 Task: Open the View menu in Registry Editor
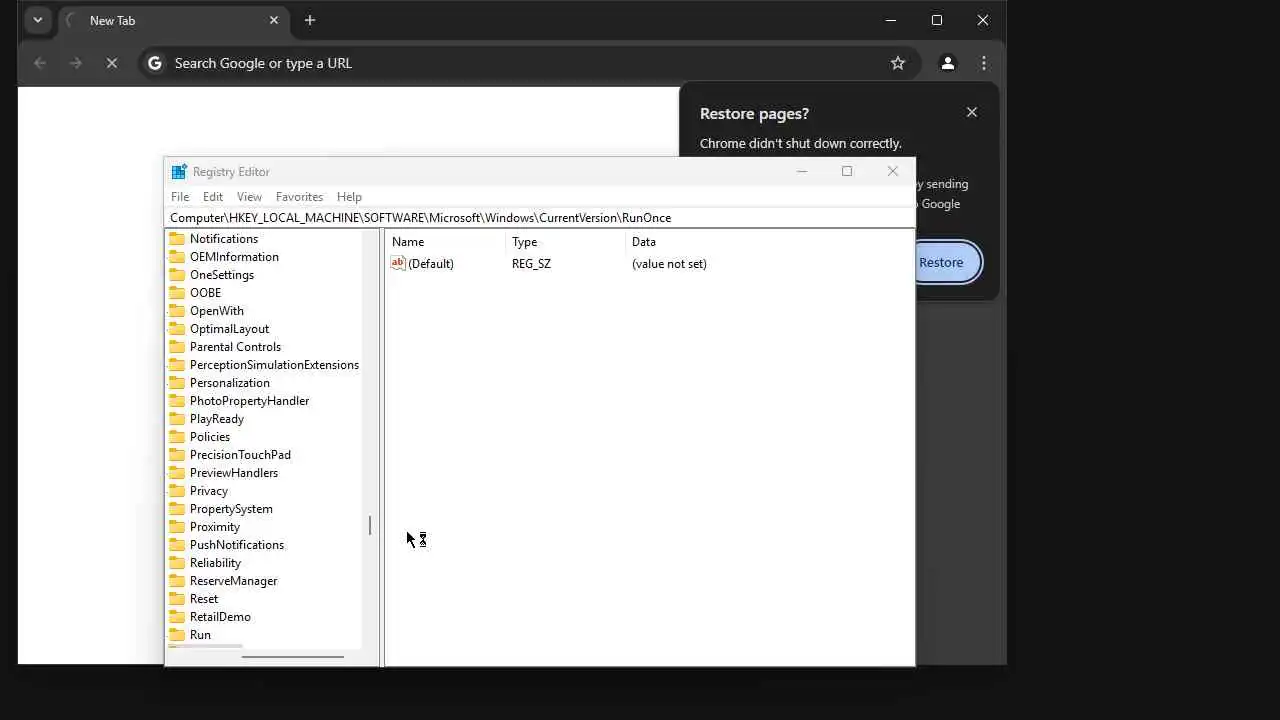(249, 197)
